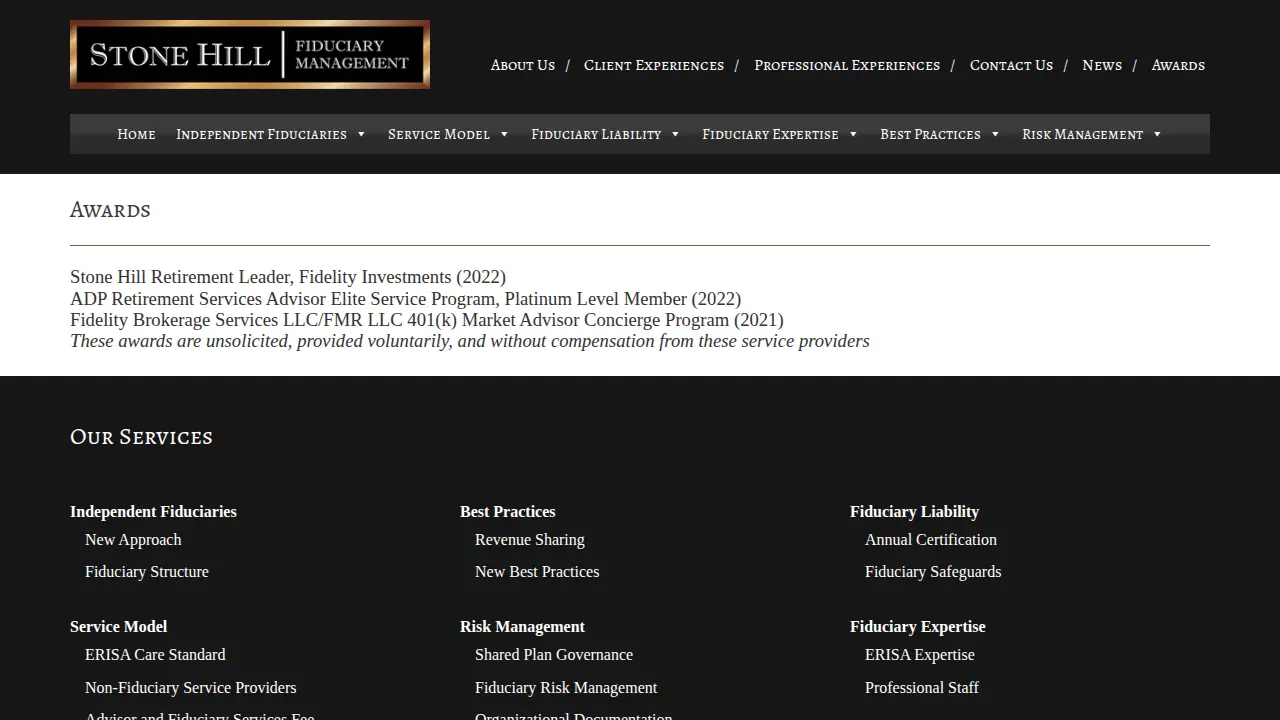Select the Stone Hill Retirement Leader award line
This screenshot has height=720, width=1280.
coord(288,277)
